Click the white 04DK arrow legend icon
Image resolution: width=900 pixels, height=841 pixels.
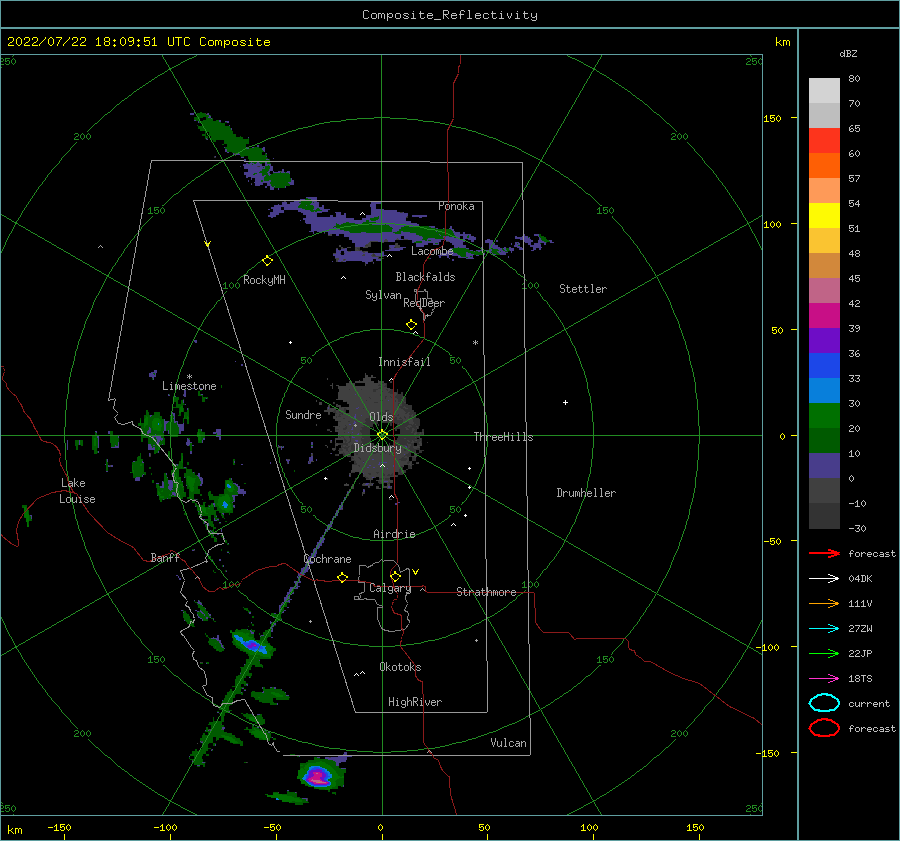coord(824,578)
